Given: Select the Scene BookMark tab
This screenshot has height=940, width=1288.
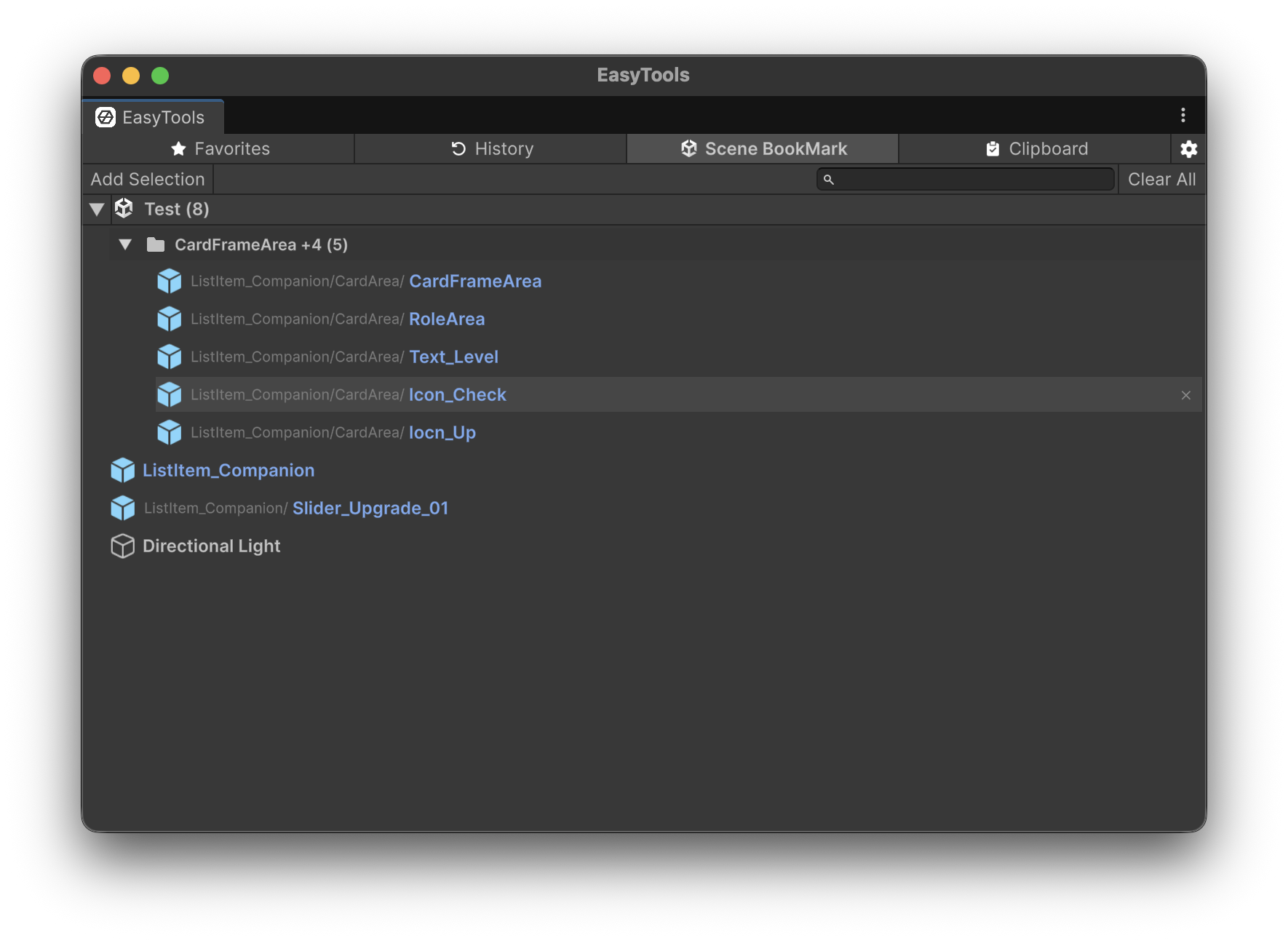Looking at the screenshot, I should pos(763,148).
